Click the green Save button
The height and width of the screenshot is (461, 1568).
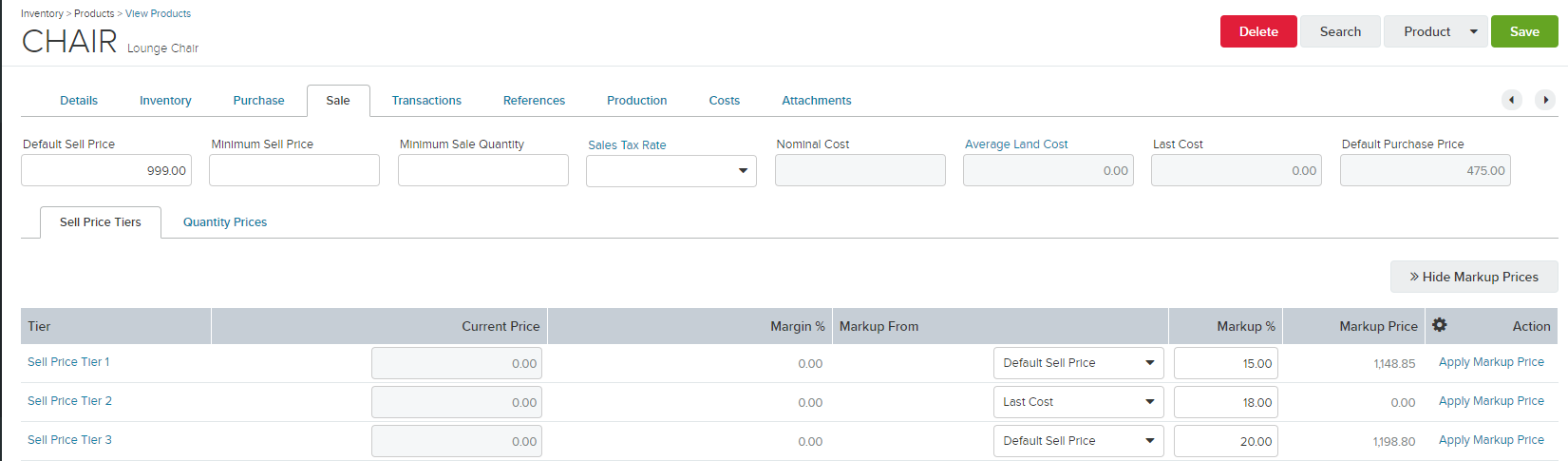tap(1524, 31)
